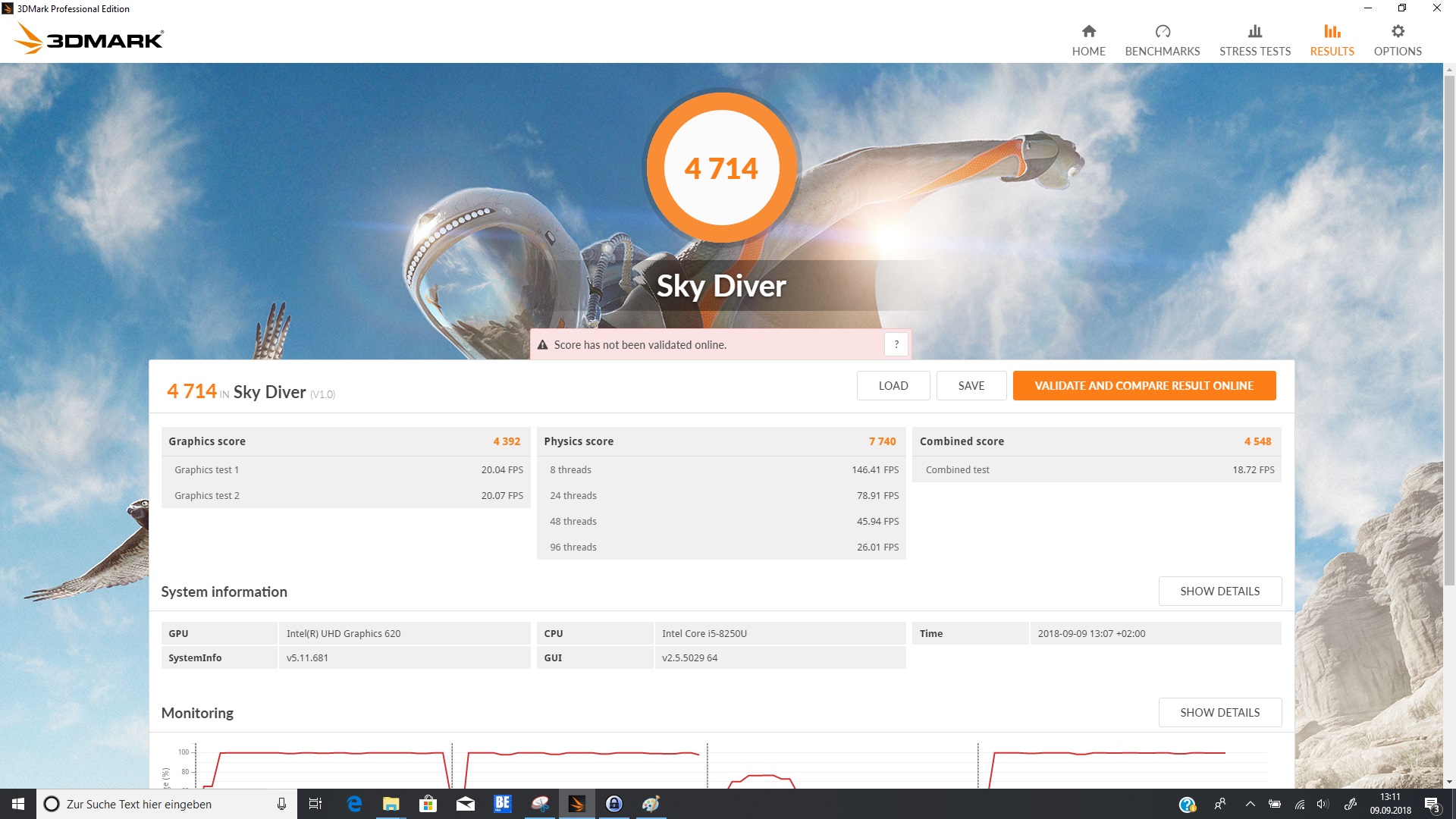The height and width of the screenshot is (819, 1456).
Task: Open the Action Center notifications
Action: (x=1432, y=804)
